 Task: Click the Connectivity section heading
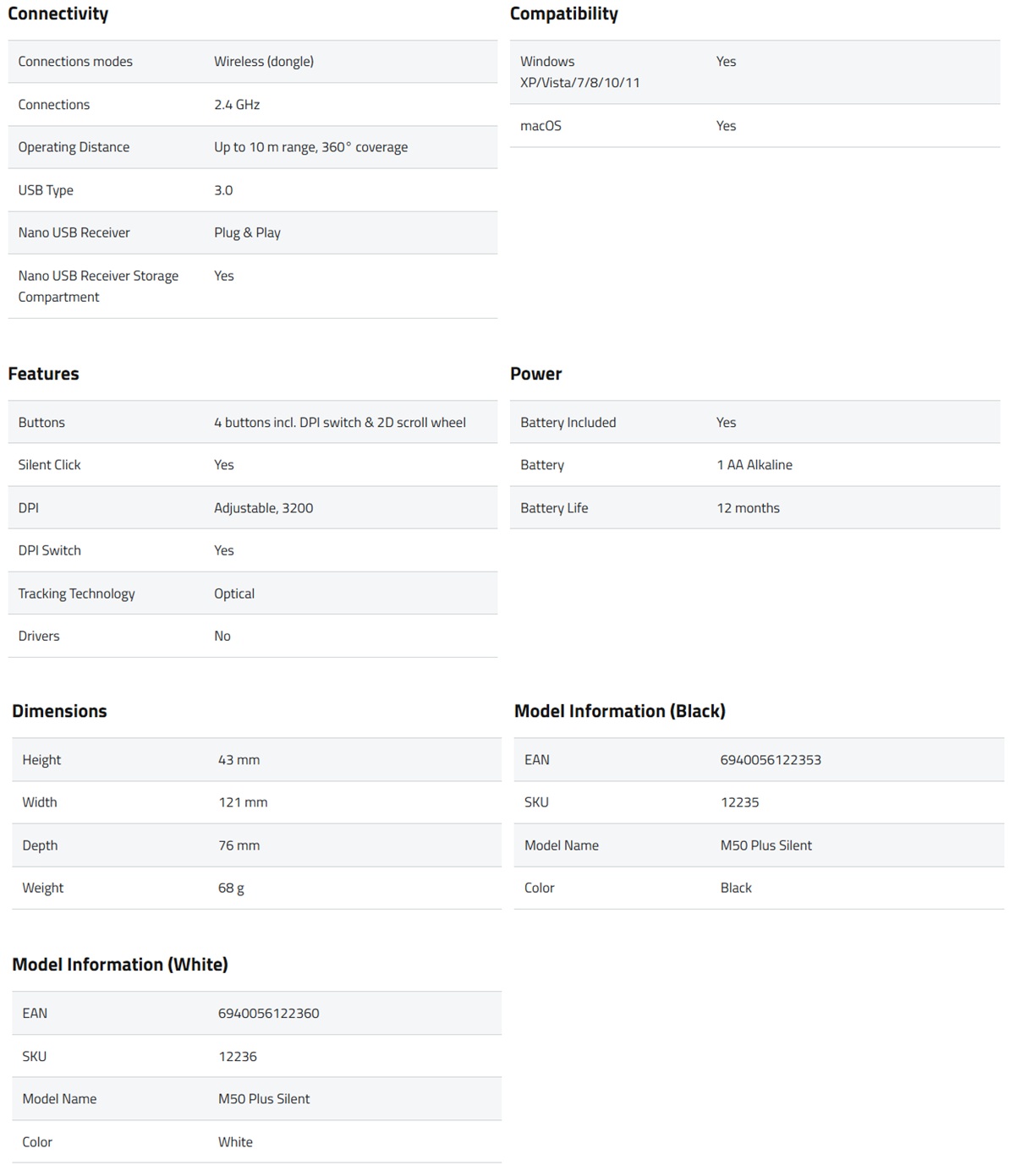pos(58,14)
